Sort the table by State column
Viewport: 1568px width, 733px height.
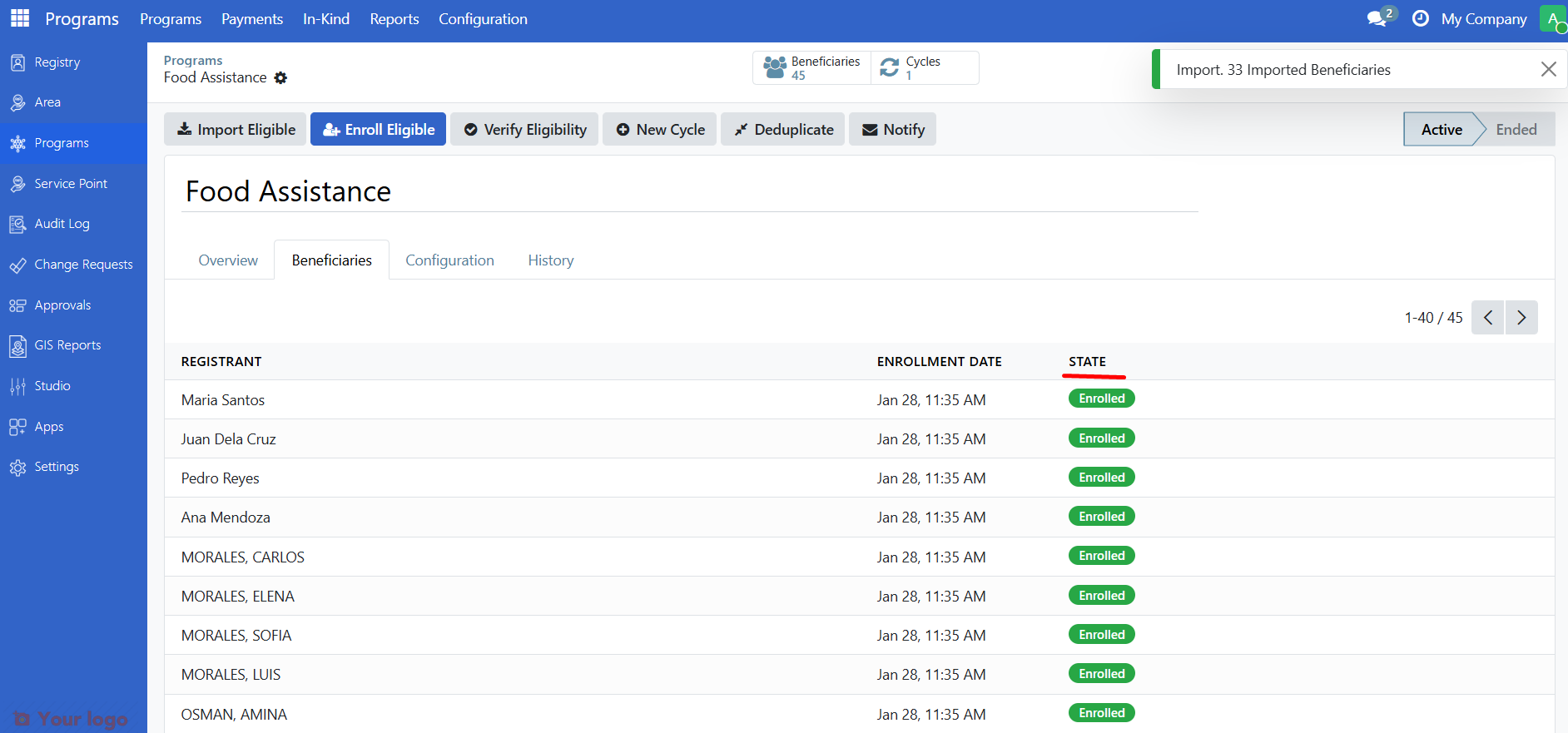(x=1087, y=362)
